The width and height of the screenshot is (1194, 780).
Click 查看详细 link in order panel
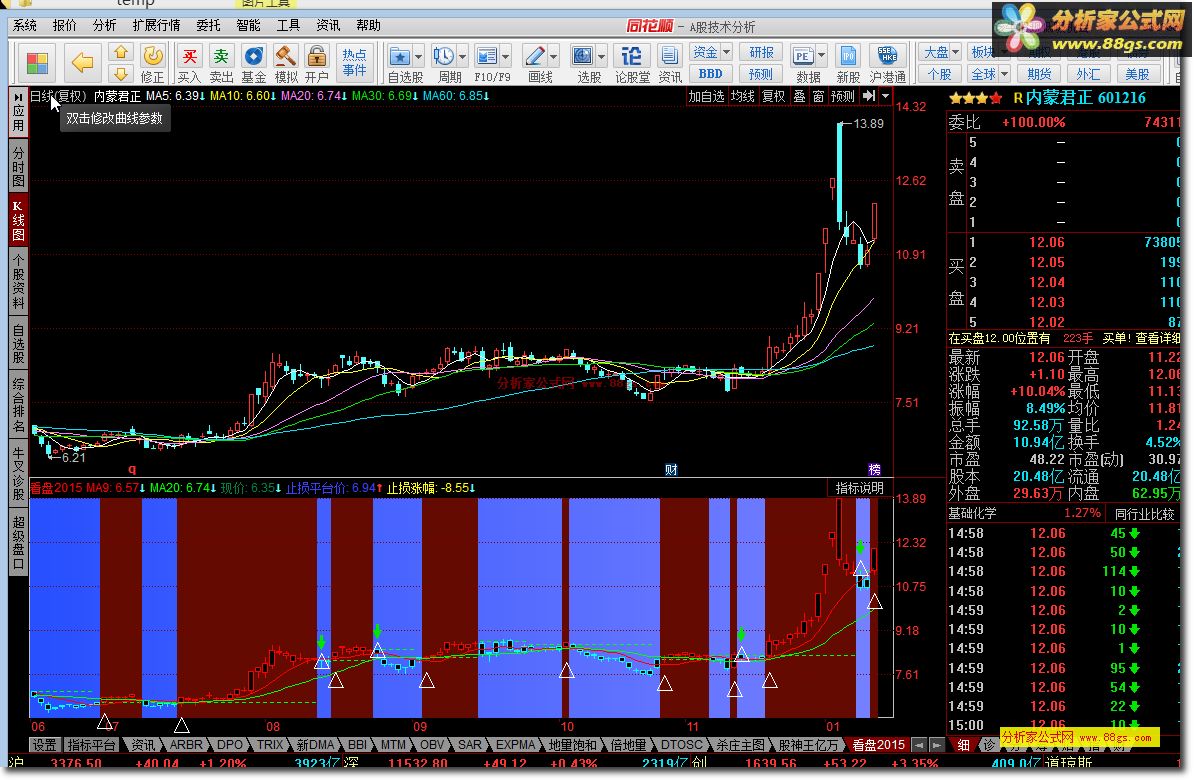click(x=1157, y=338)
